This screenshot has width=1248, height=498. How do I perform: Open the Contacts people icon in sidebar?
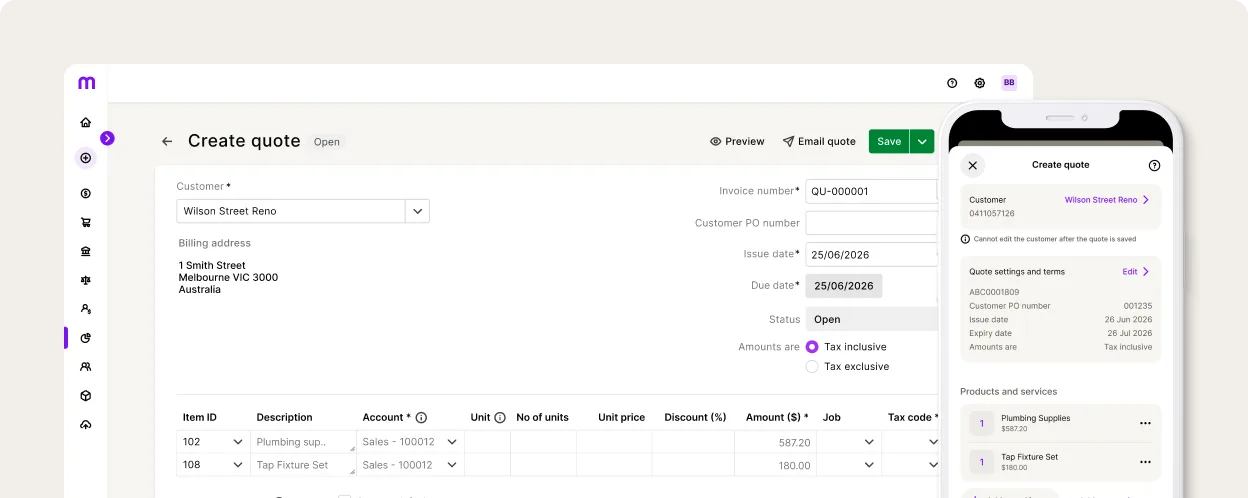(85, 367)
